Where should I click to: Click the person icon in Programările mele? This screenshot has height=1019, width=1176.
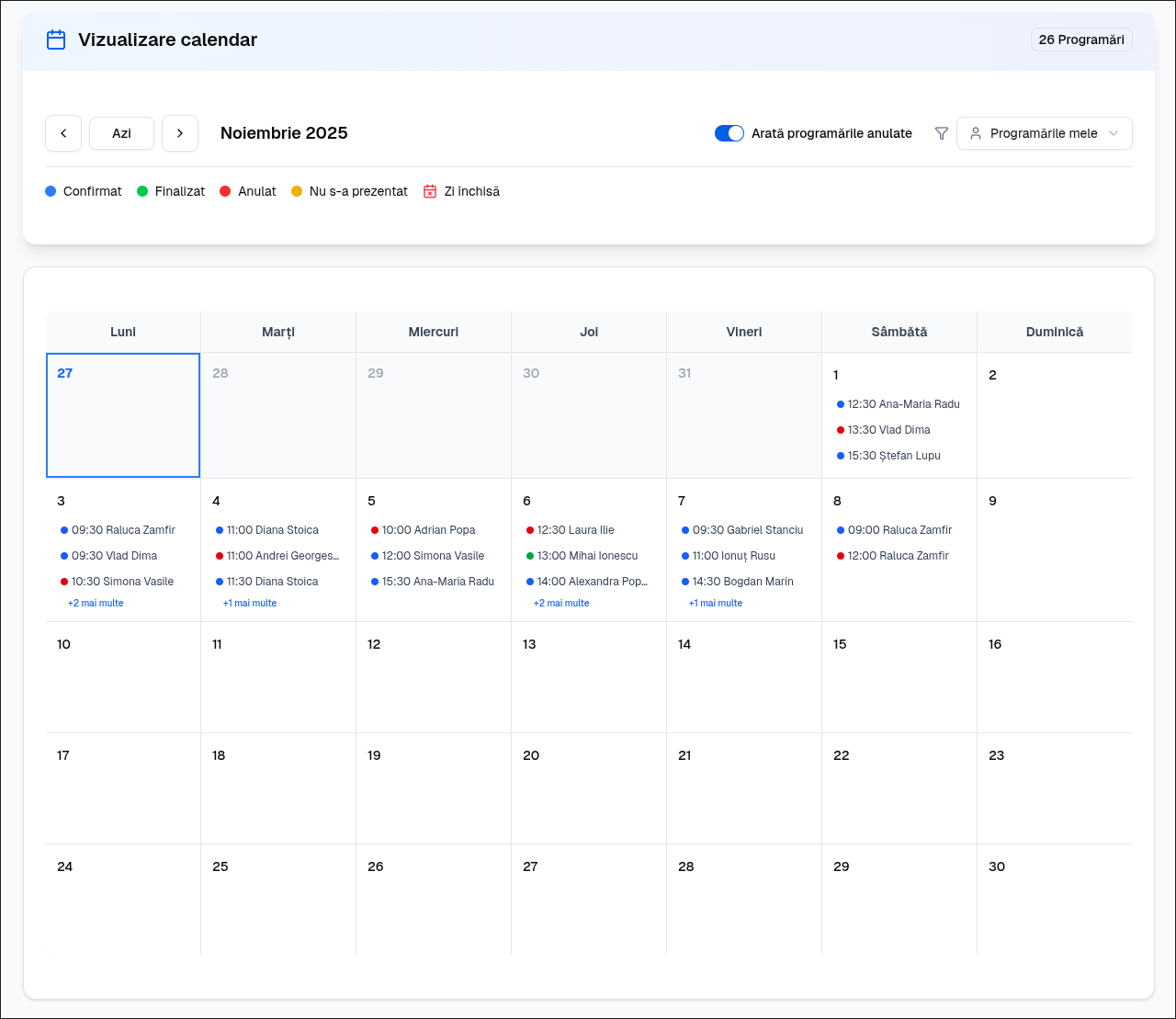pos(976,133)
